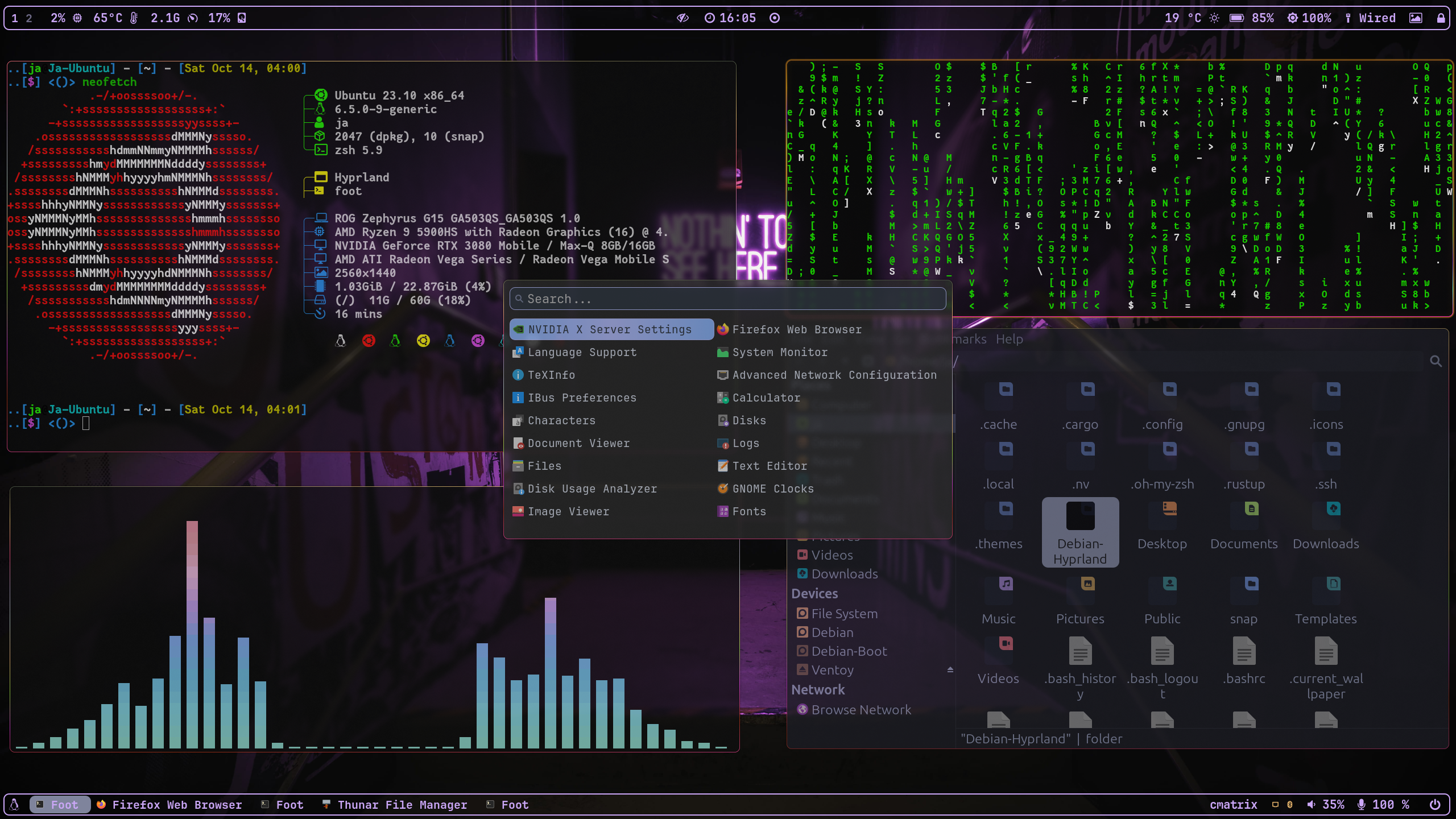
Task: Click the wallpaper picture icon in the top bar
Action: tap(1416, 18)
